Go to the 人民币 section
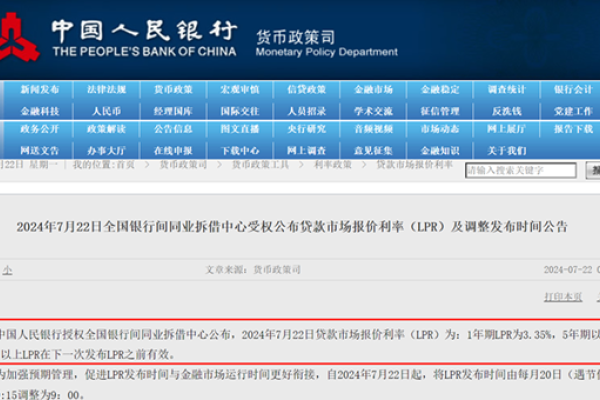Viewport: 600px width, 400px height. [x=106, y=111]
